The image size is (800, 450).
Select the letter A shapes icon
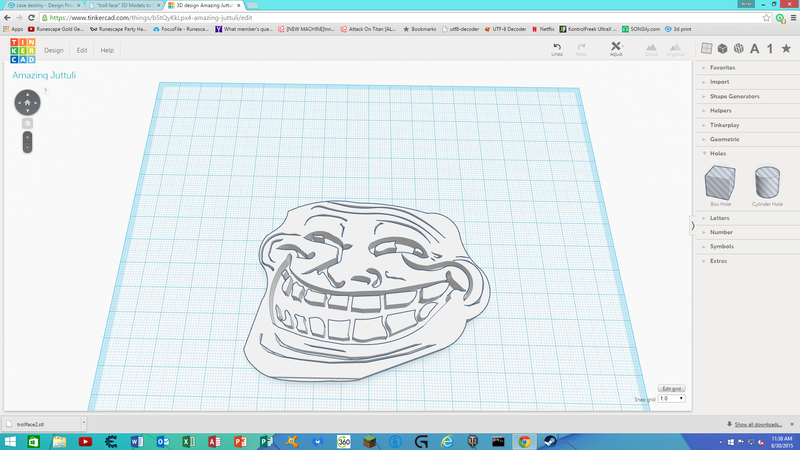tap(755, 48)
